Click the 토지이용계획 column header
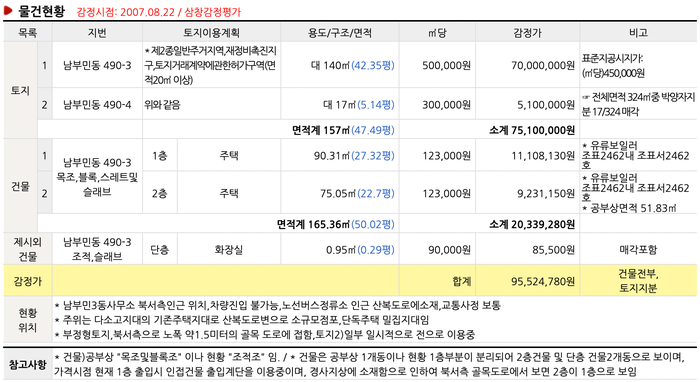 [212, 33]
